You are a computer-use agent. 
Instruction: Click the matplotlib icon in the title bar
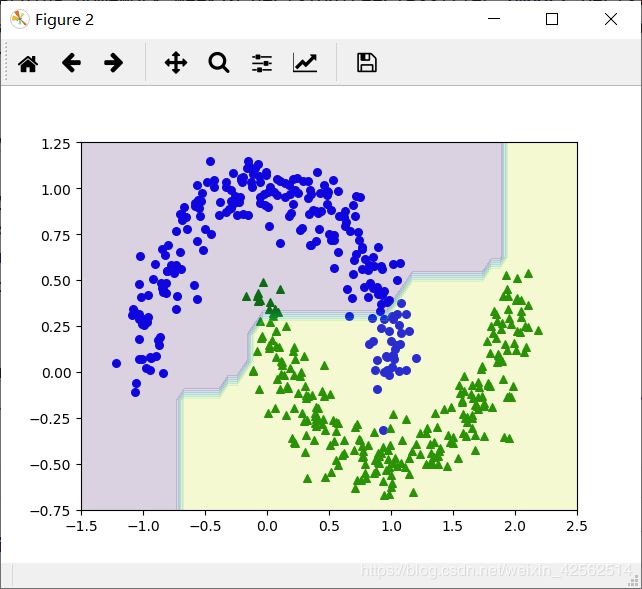pyautogui.click(x=20, y=19)
